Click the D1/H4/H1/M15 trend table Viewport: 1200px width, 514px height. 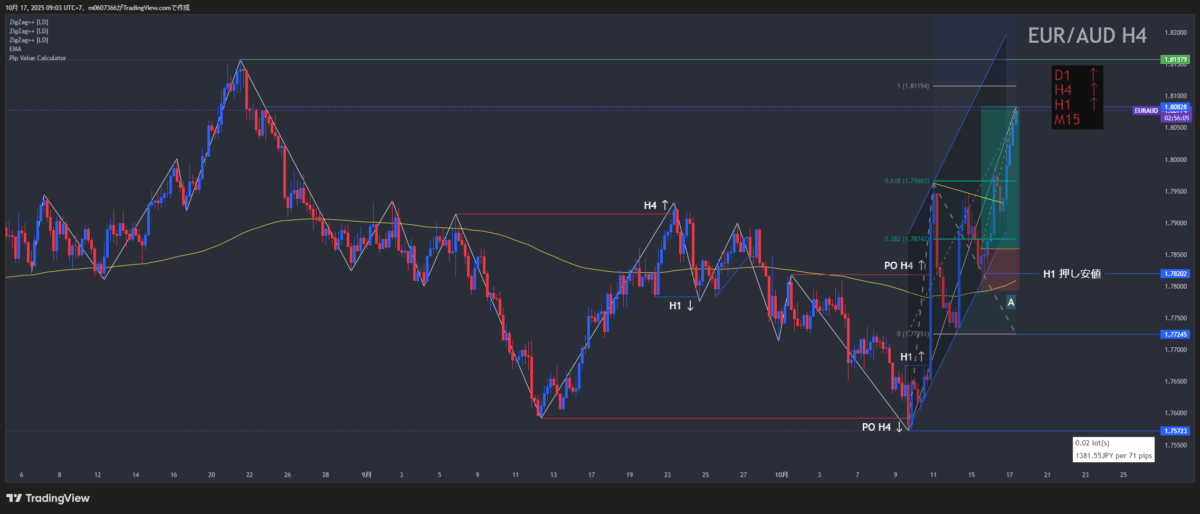click(x=1078, y=97)
